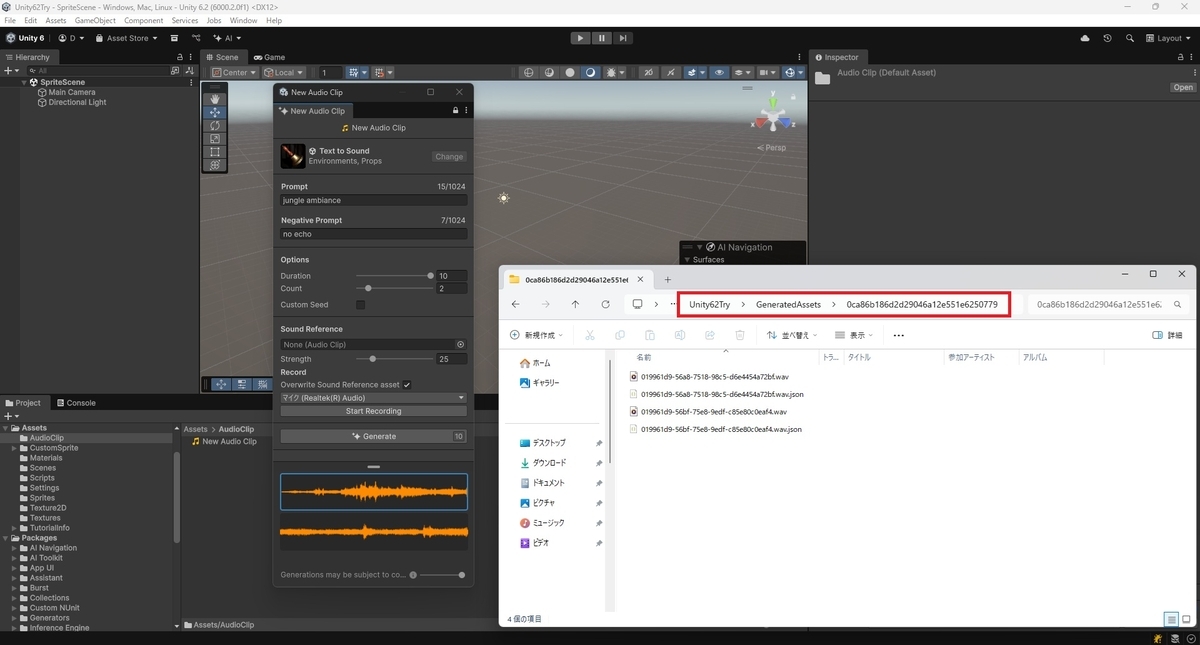Open the Center pivot dropdown
The width and height of the screenshot is (1200, 645).
click(x=234, y=72)
